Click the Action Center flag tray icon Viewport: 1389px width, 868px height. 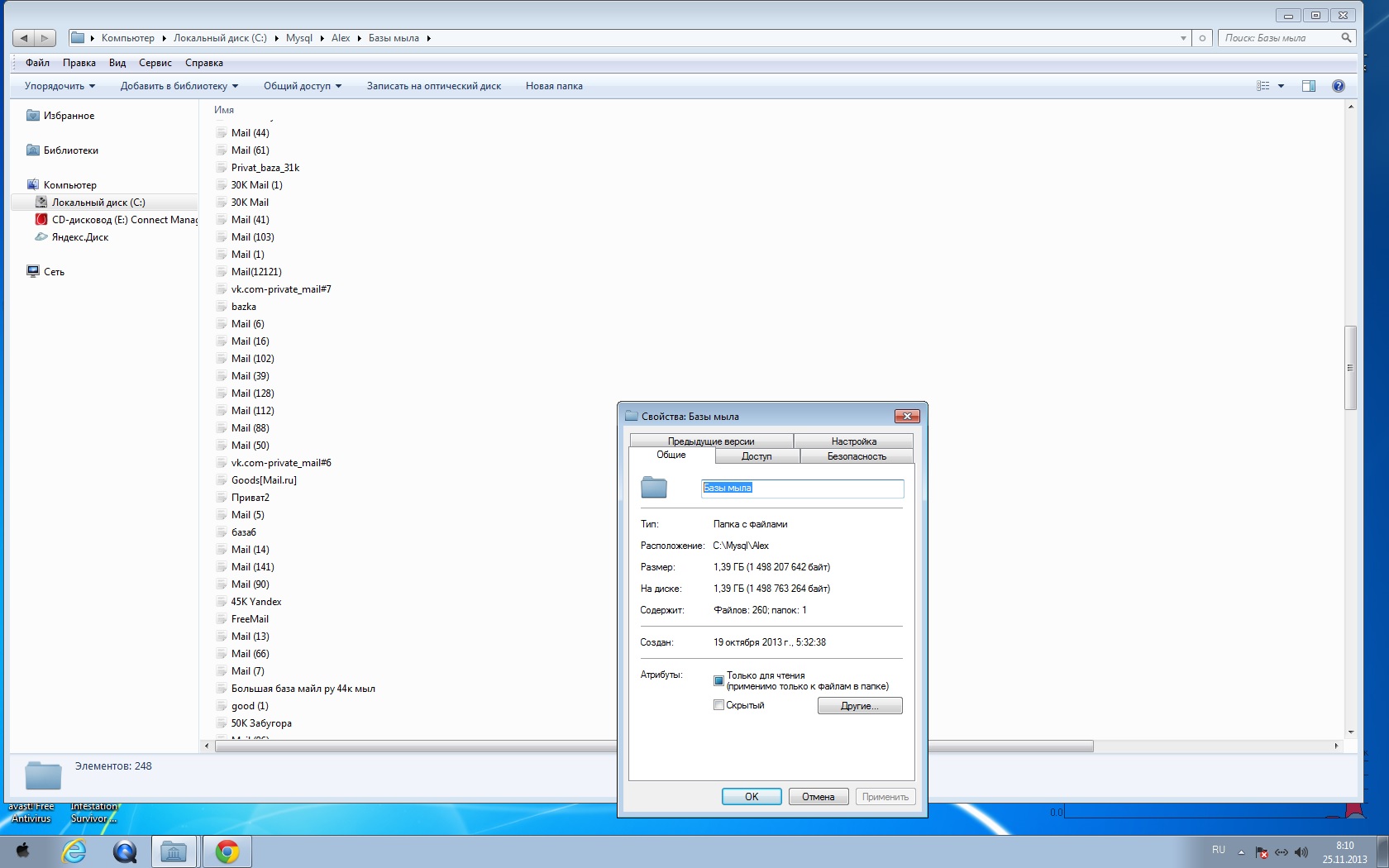tap(1262, 852)
